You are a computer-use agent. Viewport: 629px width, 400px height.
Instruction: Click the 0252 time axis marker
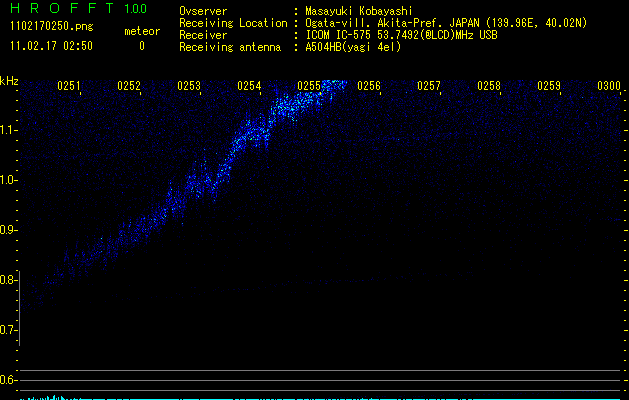pyautogui.click(x=129, y=86)
